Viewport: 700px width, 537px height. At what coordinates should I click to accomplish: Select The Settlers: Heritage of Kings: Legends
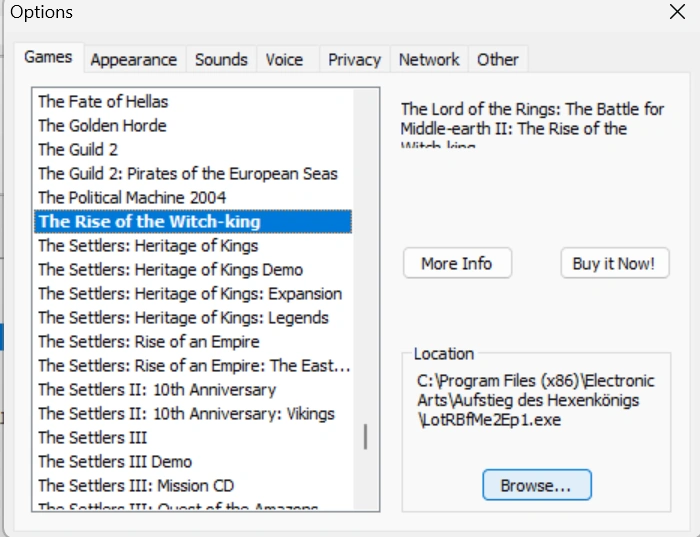click(x=183, y=317)
